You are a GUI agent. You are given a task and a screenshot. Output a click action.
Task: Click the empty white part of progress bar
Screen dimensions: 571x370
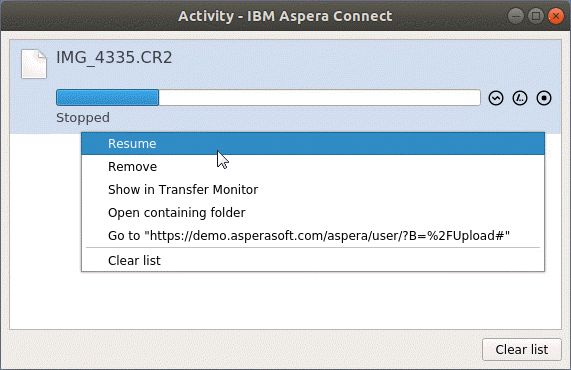coord(319,98)
